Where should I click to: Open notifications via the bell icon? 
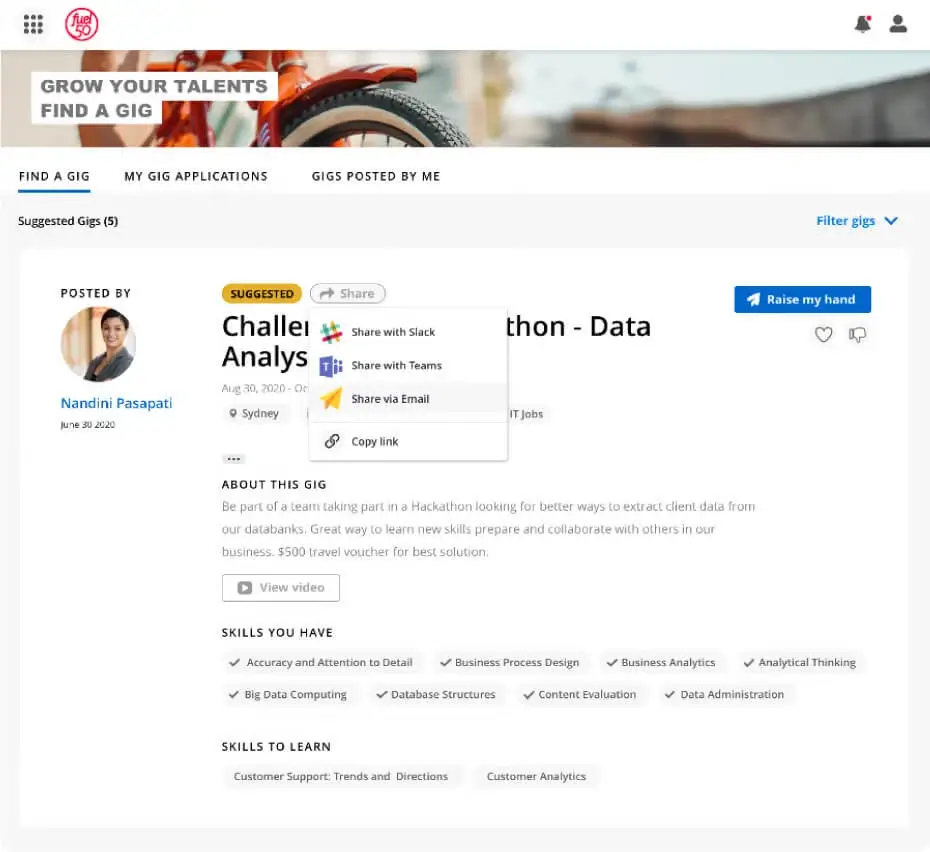coord(862,24)
